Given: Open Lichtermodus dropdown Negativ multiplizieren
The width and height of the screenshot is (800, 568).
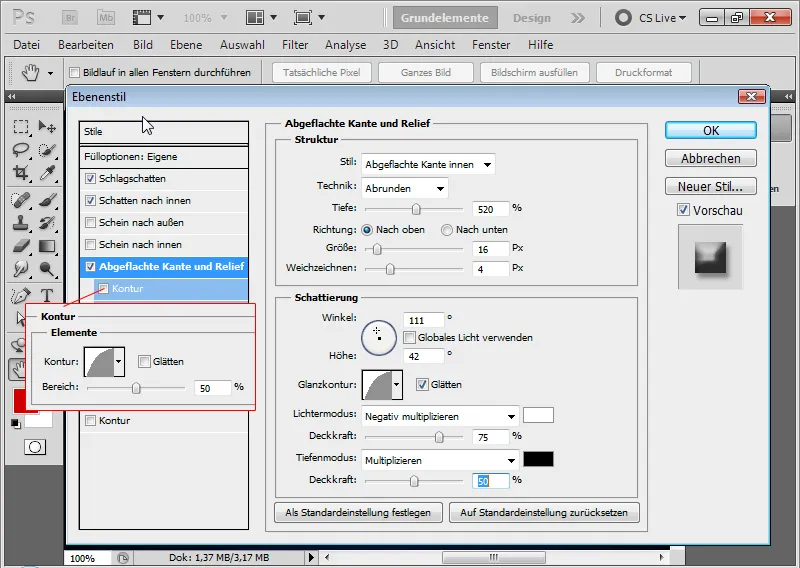Looking at the screenshot, I should click(x=440, y=416).
